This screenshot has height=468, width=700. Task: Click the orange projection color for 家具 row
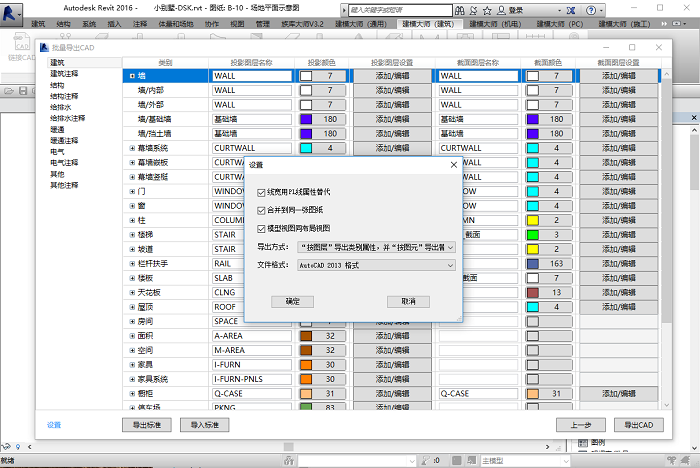(306, 365)
